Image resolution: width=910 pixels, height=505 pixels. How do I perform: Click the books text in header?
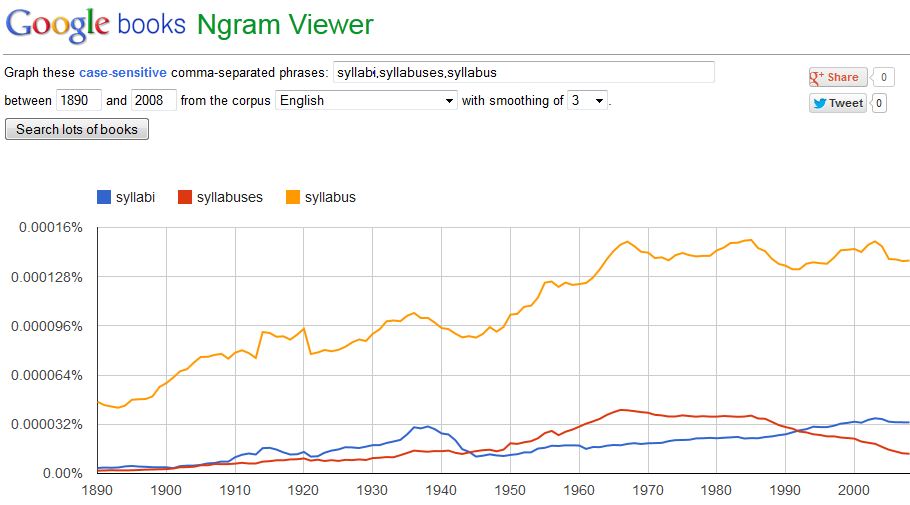tap(151, 24)
